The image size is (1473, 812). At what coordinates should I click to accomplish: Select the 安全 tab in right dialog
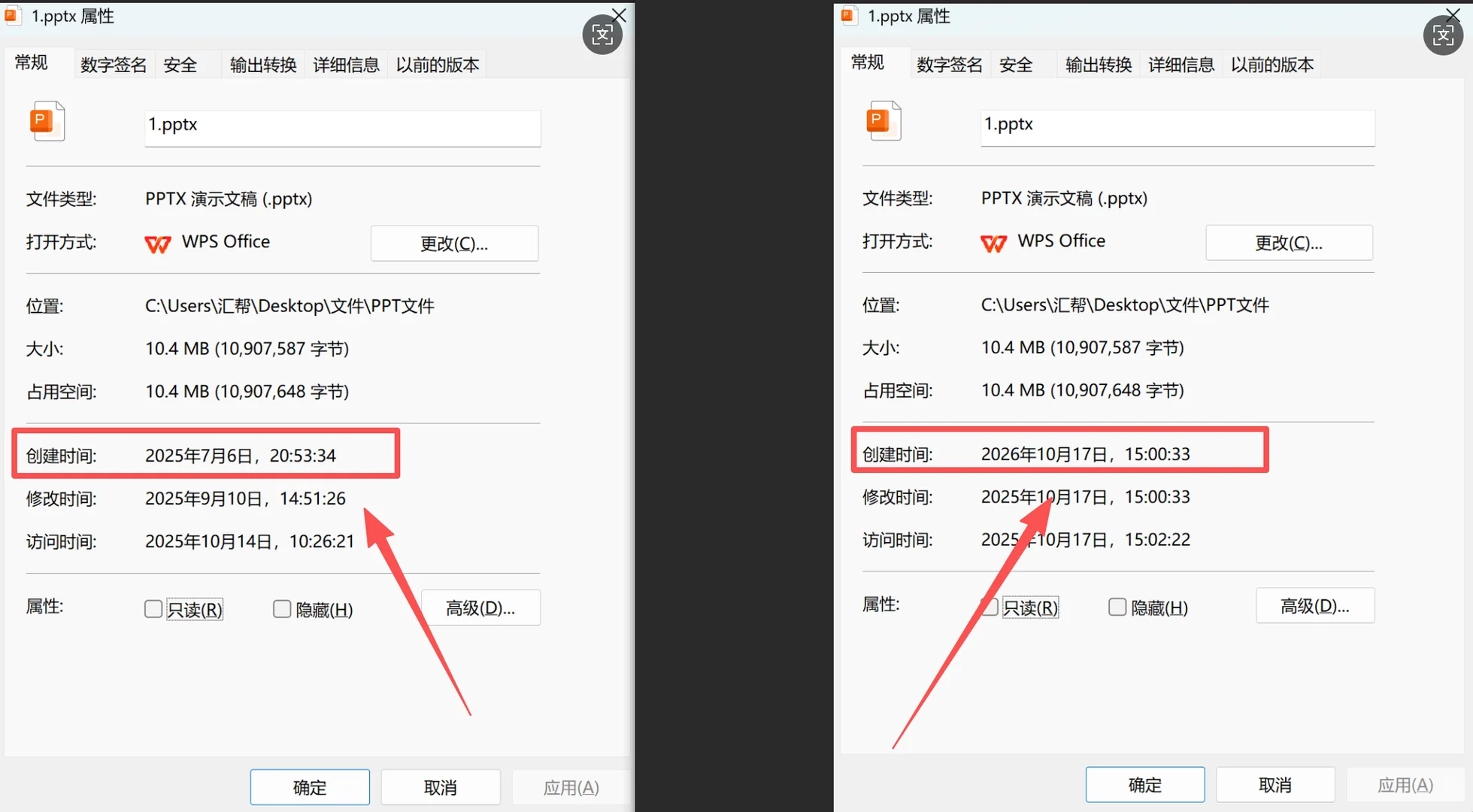coord(1016,65)
